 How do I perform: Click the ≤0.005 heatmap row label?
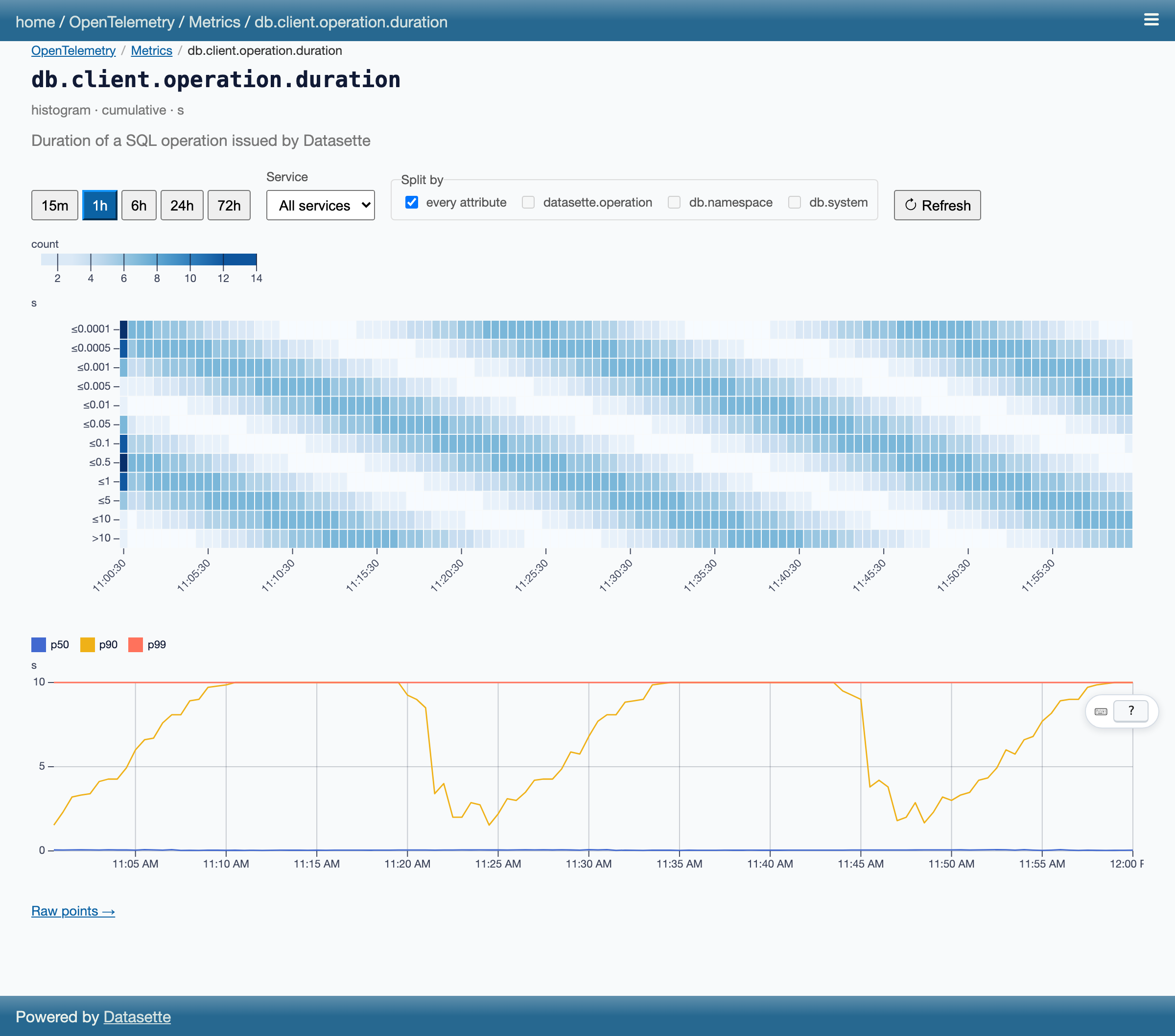[x=93, y=386]
